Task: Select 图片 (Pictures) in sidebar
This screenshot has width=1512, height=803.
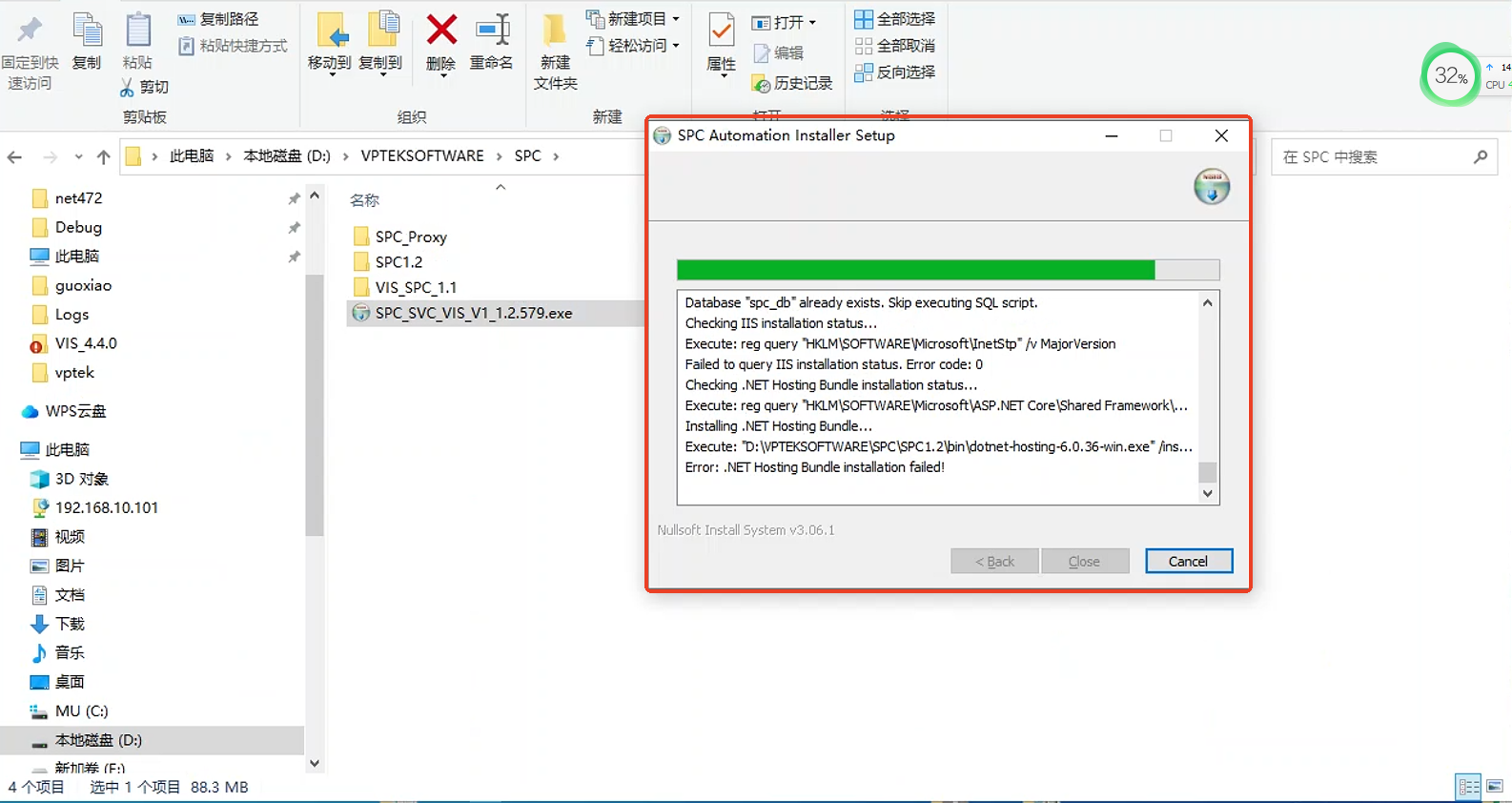Action: tap(69, 566)
